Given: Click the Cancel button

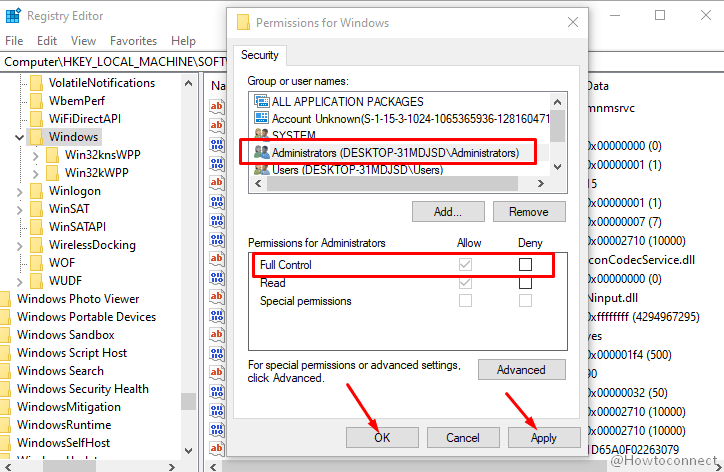Looking at the screenshot, I should [463, 437].
